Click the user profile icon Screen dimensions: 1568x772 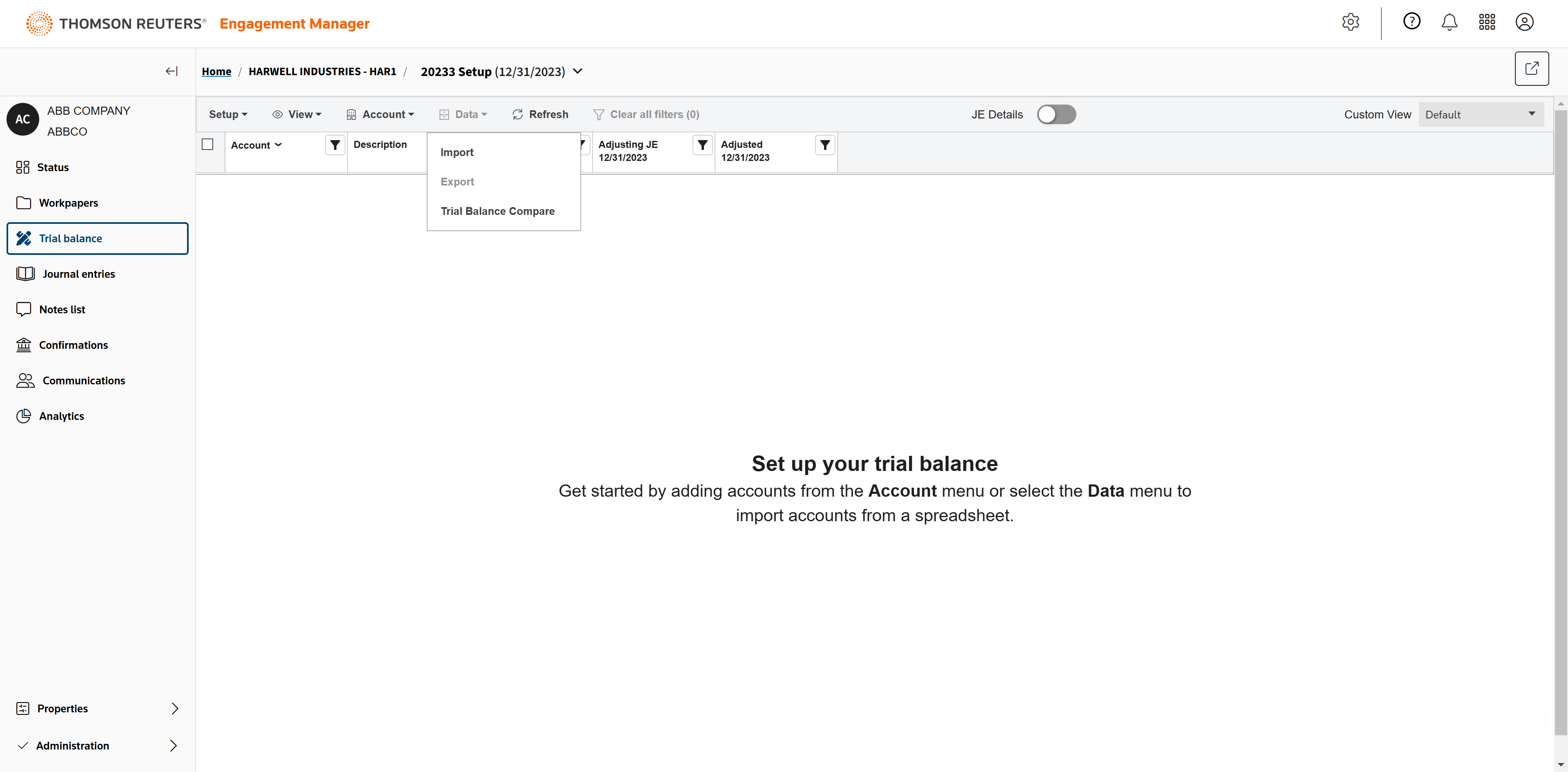(1524, 22)
